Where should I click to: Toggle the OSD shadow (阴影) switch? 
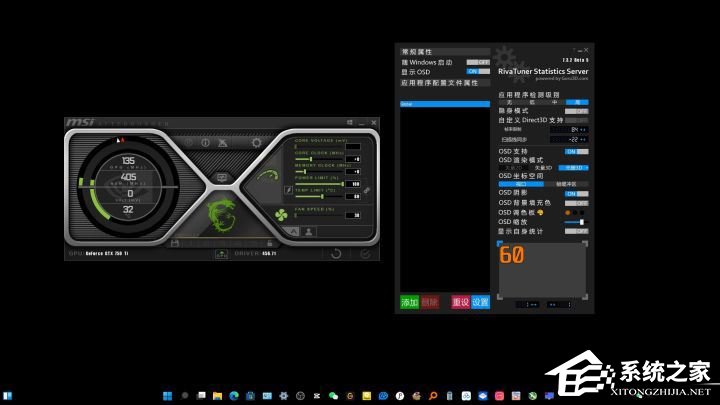tap(576, 193)
